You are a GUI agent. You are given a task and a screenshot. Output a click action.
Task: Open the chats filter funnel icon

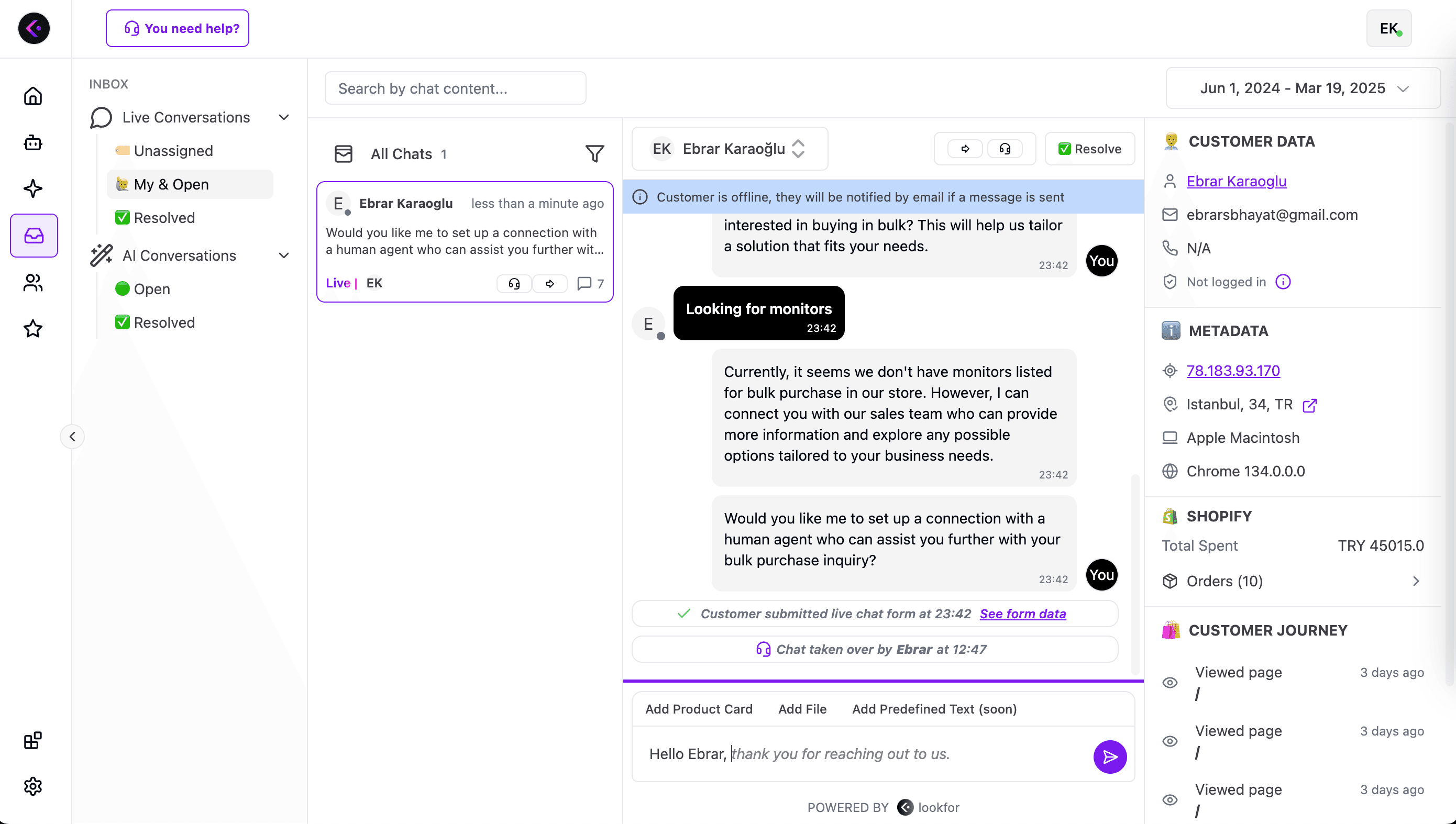coord(595,153)
